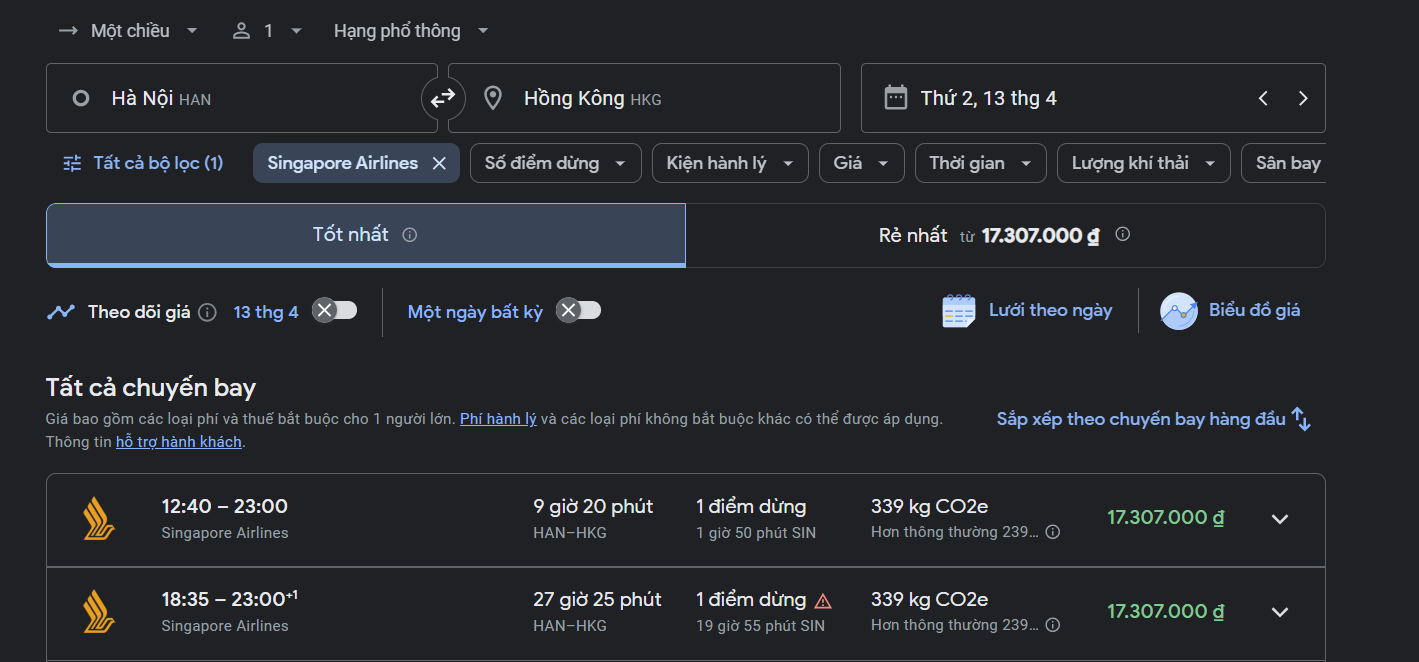Image resolution: width=1419 pixels, height=662 pixels.
Task: Click the warning triangle on the 18:35 flight
Action: point(823,599)
